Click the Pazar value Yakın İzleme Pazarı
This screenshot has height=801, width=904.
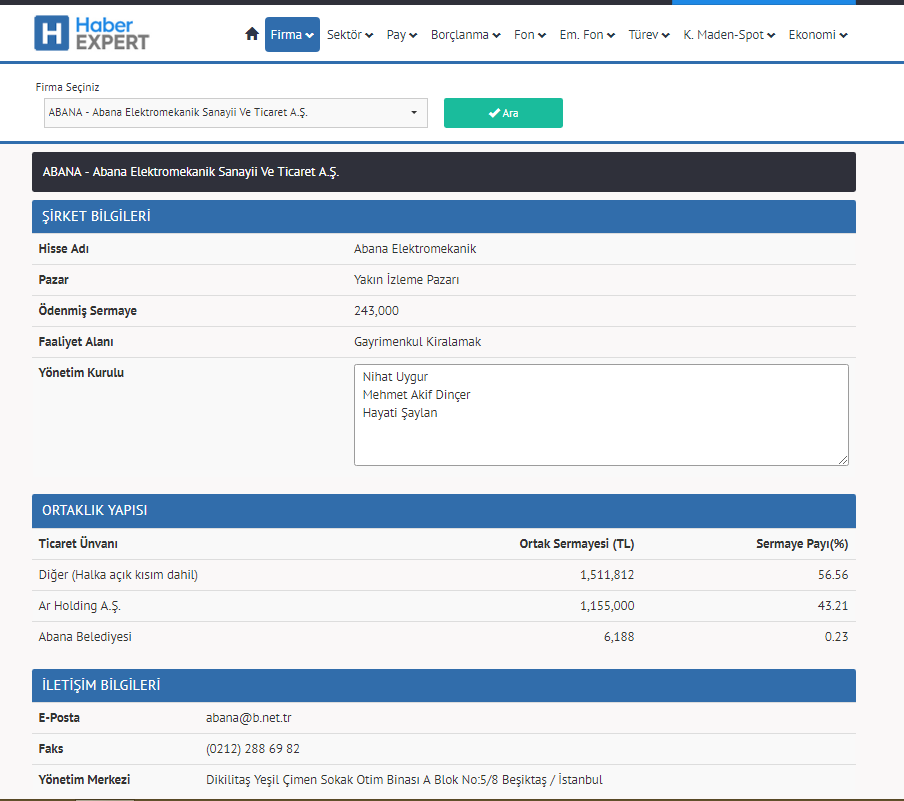click(x=406, y=280)
